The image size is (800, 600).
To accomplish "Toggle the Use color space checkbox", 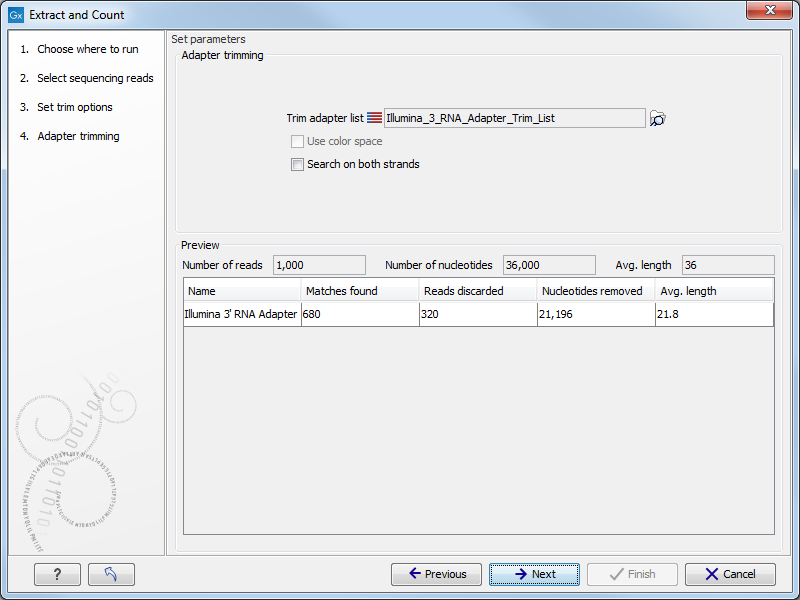I will [x=297, y=141].
